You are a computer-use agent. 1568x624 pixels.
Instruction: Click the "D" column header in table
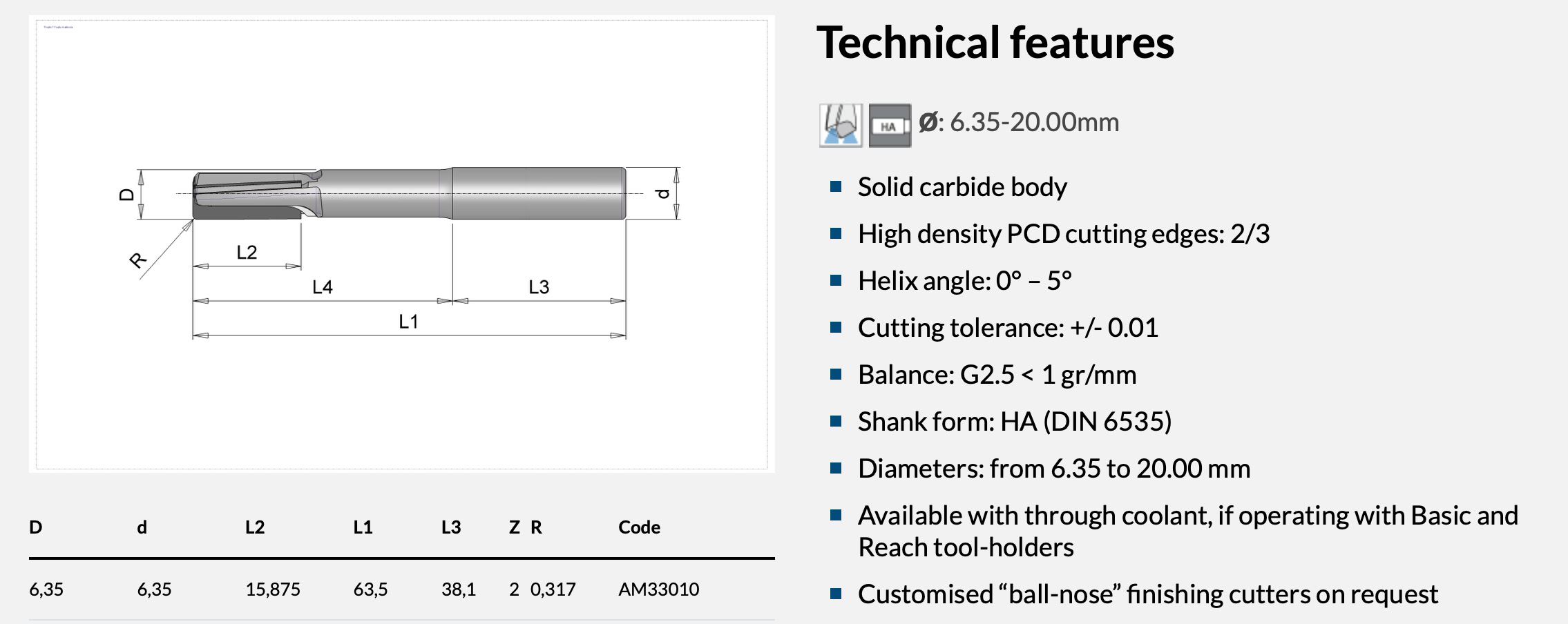click(36, 527)
